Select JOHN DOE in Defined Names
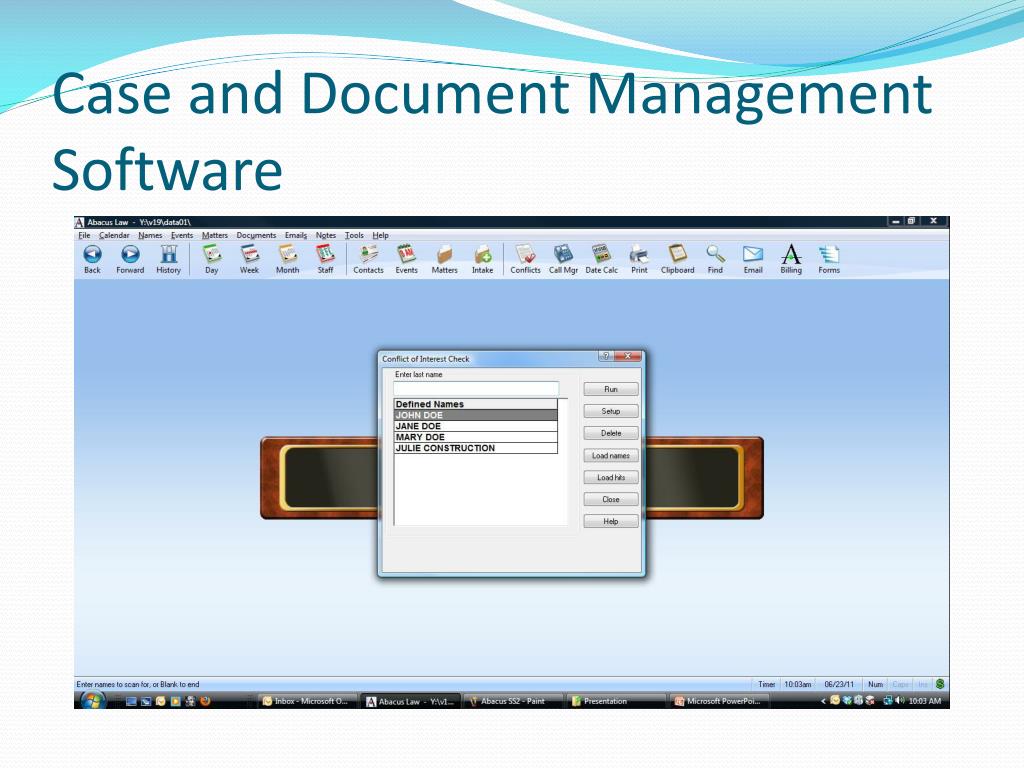1024x768 pixels. point(475,415)
